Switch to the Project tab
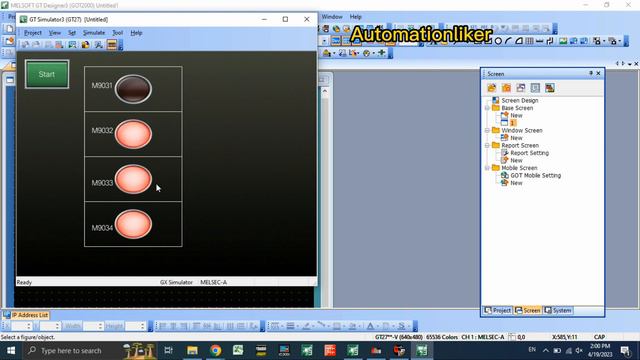Screen dimensions: 640x360 point(498,311)
